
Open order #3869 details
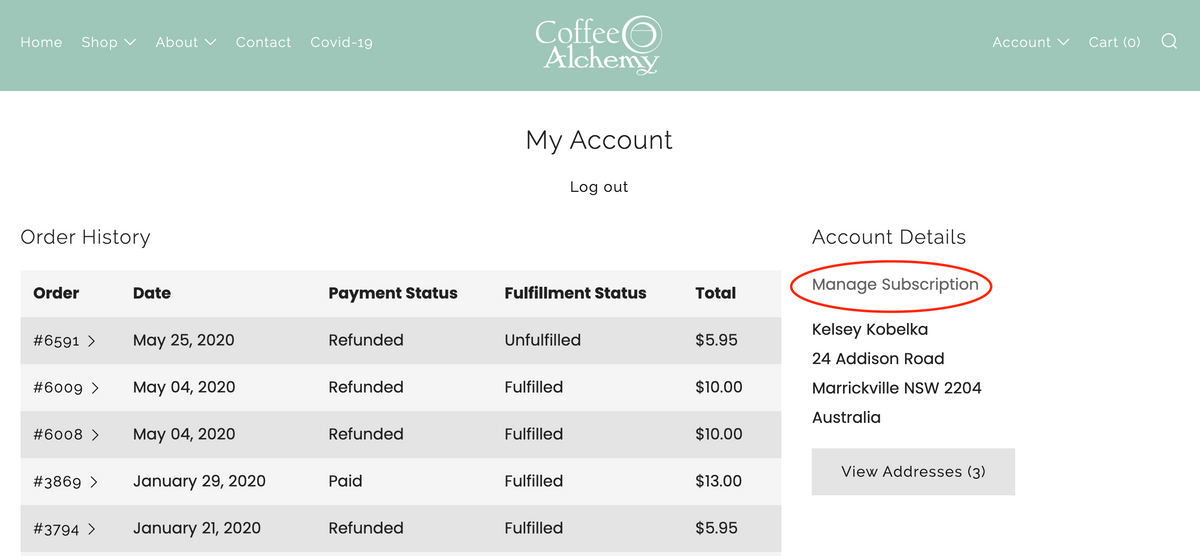[66, 481]
